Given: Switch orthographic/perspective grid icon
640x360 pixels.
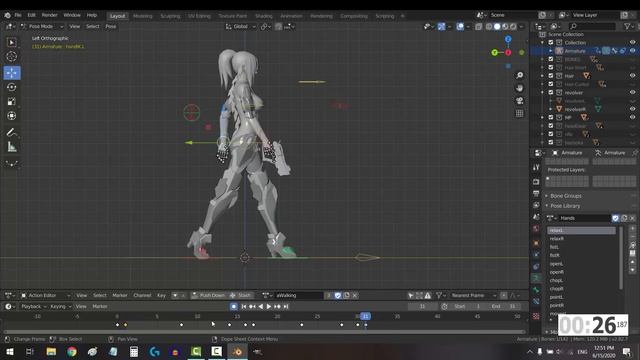Looking at the screenshot, I should 520,113.
